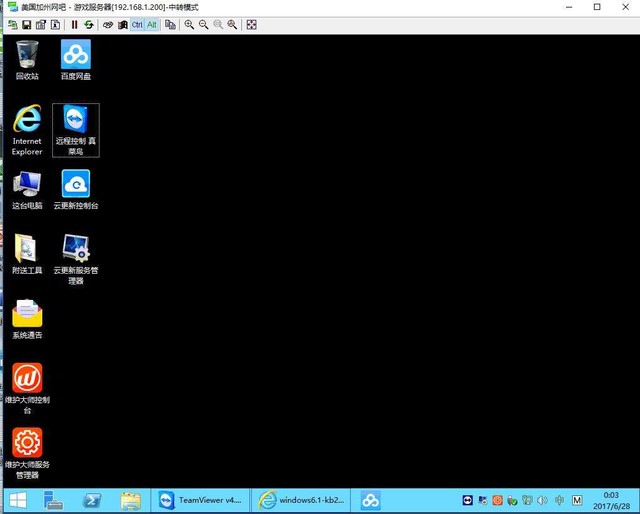Switch to Baidu Netdisk taskbar button
Viewport: 640px width, 514px height.
(x=371, y=500)
